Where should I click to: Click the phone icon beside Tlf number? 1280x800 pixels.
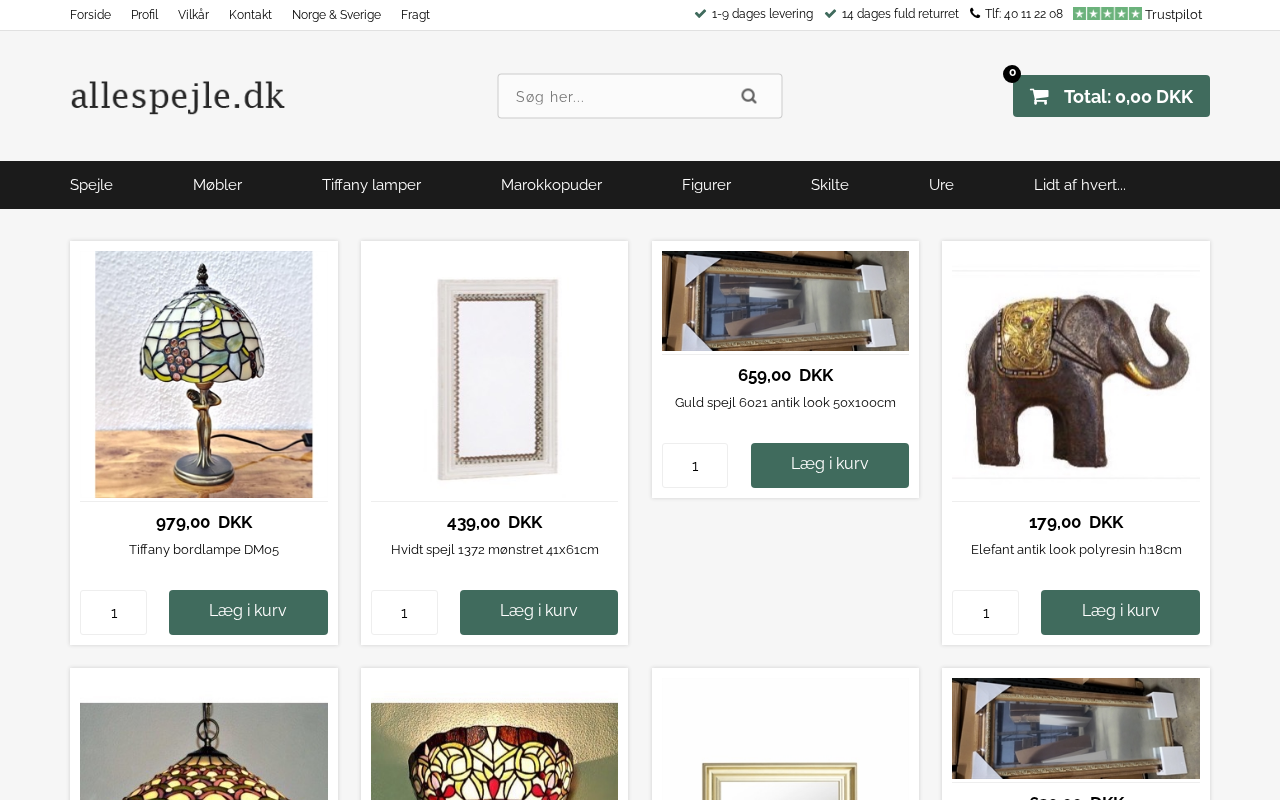click(x=975, y=14)
